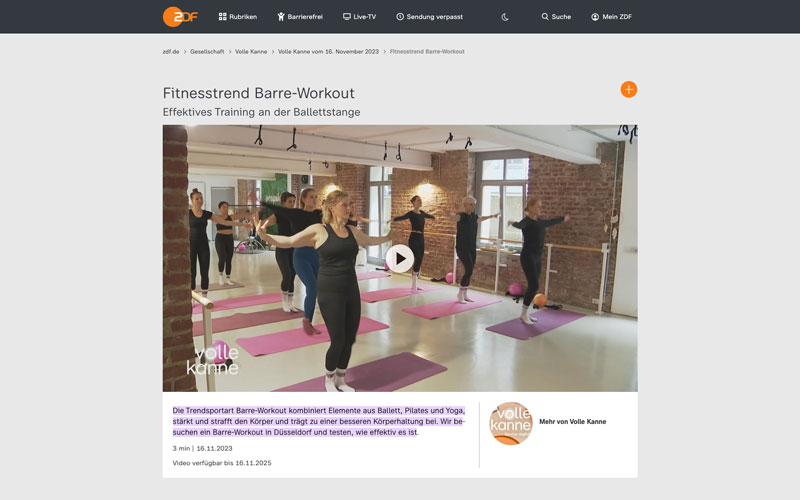Viewport: 800px width, 500px height.
Task: Open the Suche search
Action: click(556, 17)
